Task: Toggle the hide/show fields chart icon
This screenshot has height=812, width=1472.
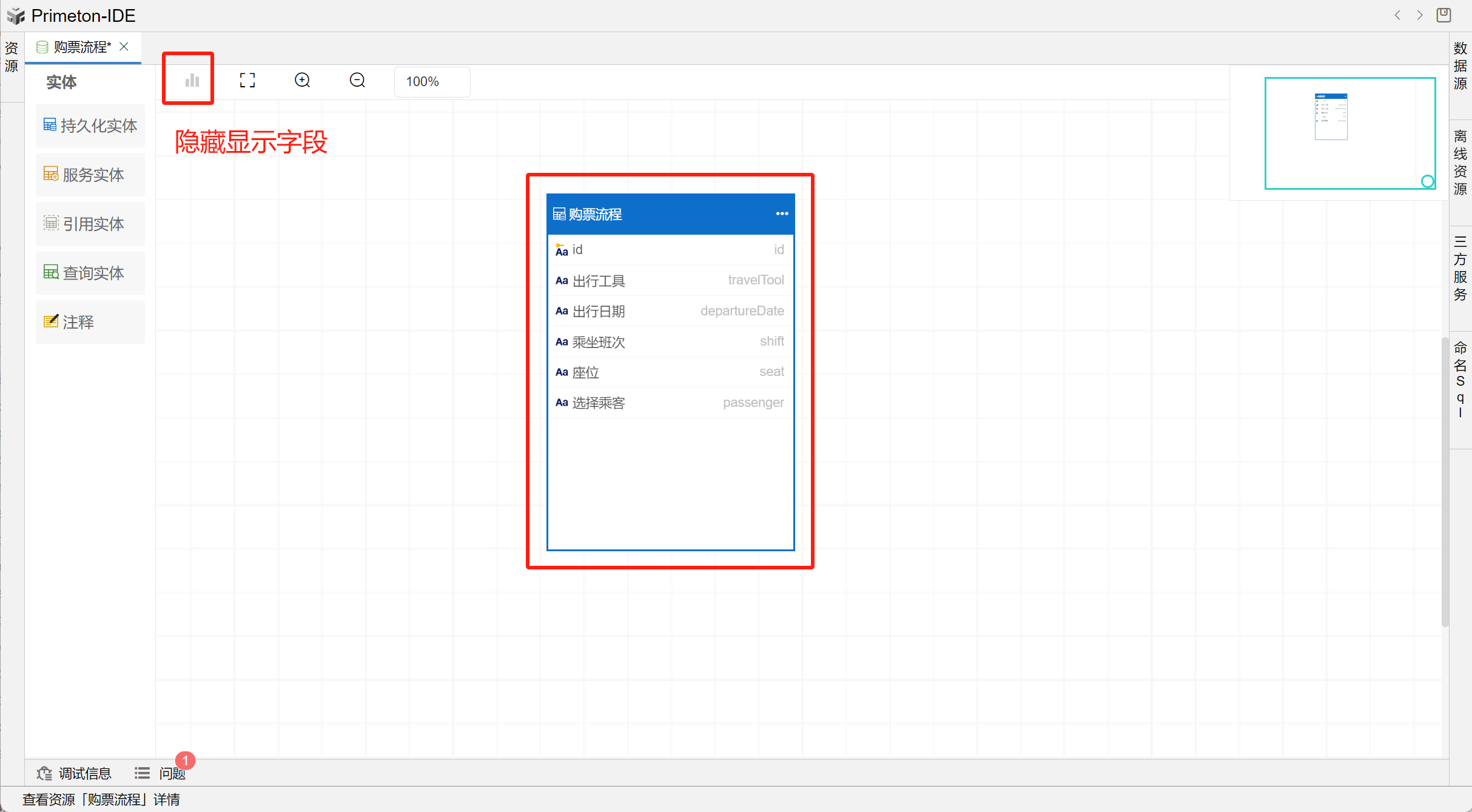Action: tap(192, 80)
